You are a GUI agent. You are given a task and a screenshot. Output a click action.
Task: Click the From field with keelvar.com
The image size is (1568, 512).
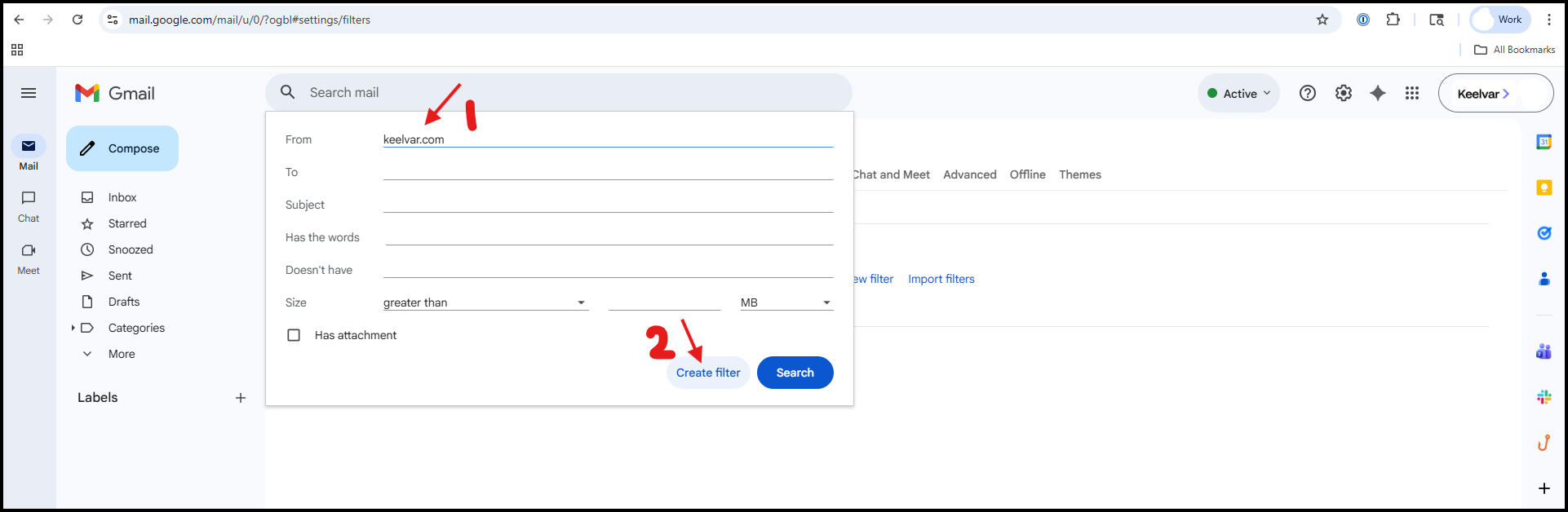click(608, 139)
